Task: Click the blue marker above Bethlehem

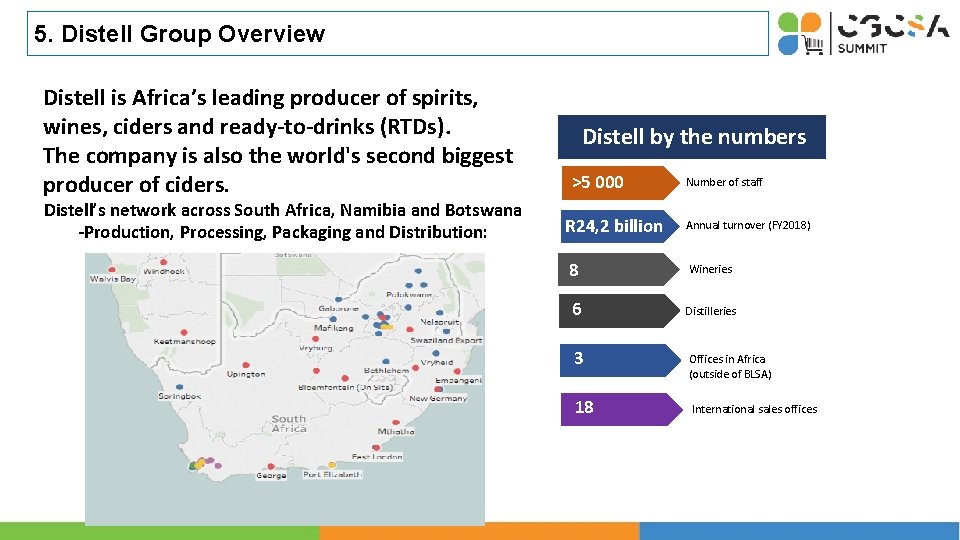Action: point(386,361)
